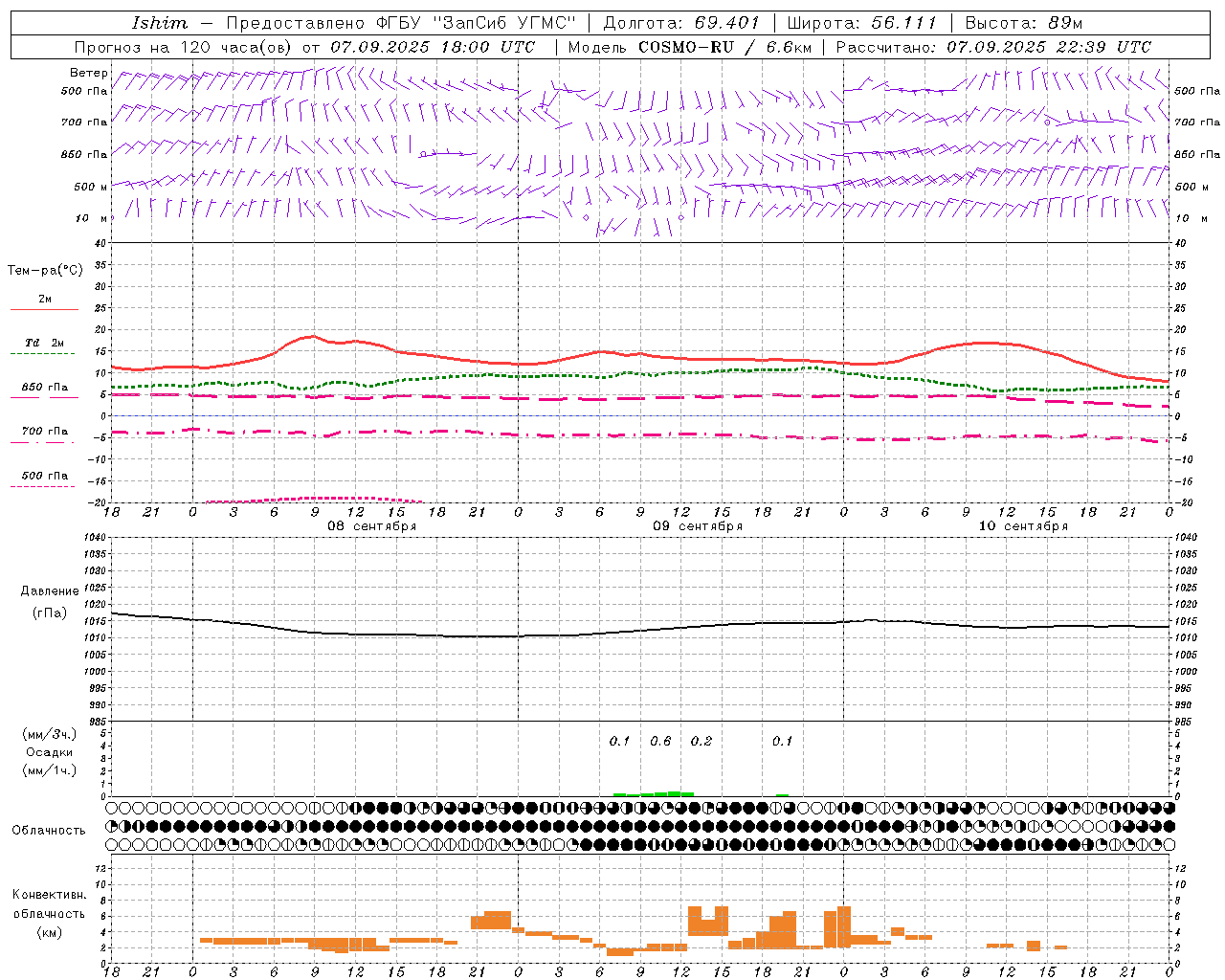Image resolution: width=1225 pixels, height=980 pixels.
Task: Click the line sample under "700 гПа" legend
Action: (x=43, y=443)
